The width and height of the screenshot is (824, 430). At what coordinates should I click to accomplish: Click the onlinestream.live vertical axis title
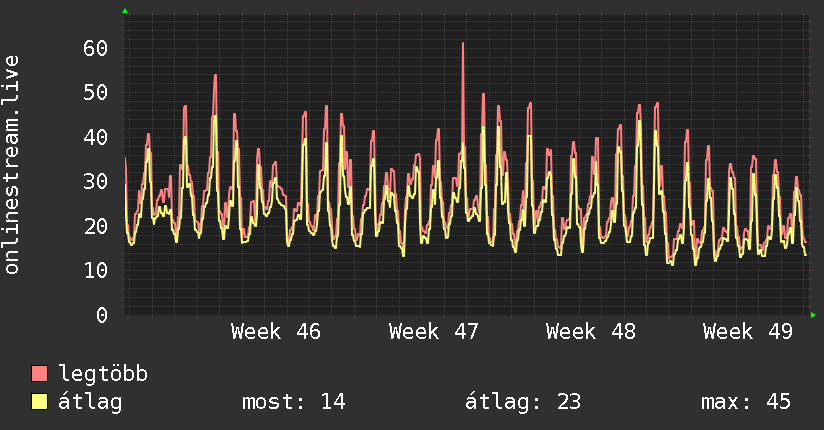(x=11, y=165)
